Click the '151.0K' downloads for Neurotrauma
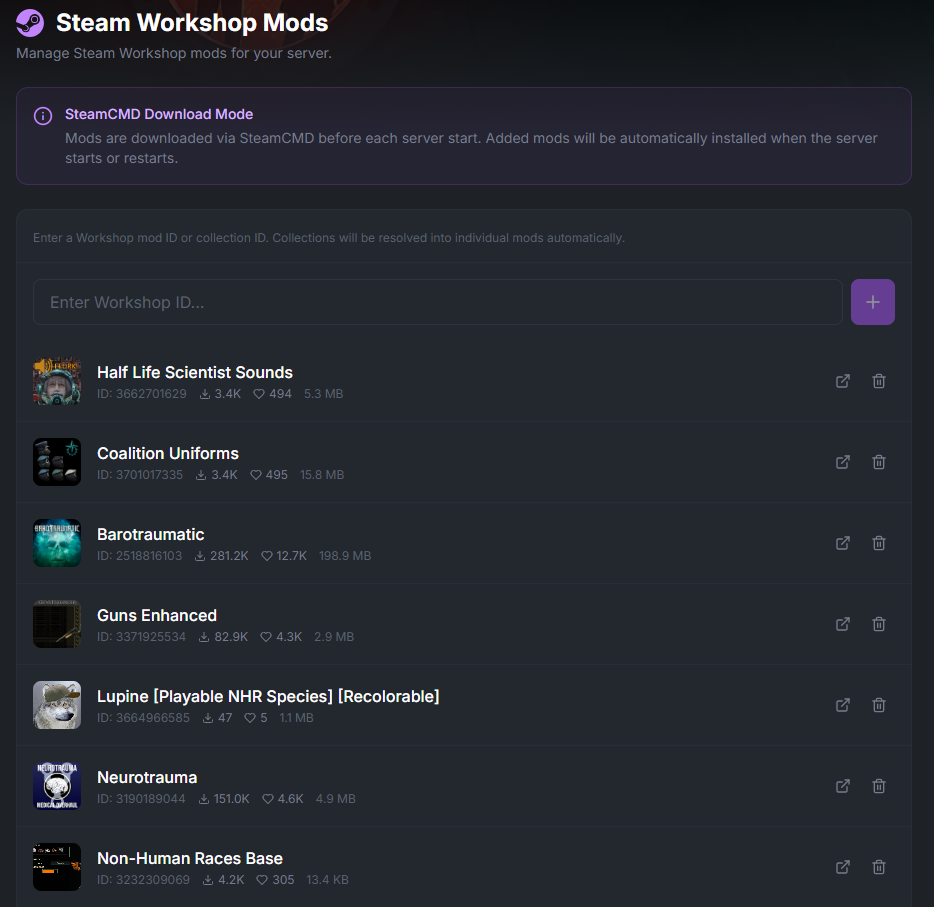Image resolution: width=934 pixels, height=907 pixels. pyautogui.click(x=232, y=799)
